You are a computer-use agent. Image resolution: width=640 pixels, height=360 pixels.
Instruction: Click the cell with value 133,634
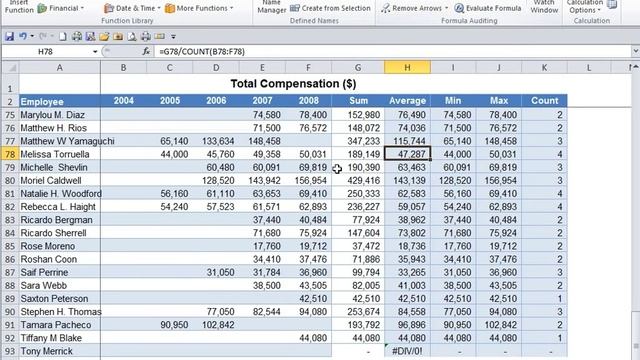coord(216,141)
